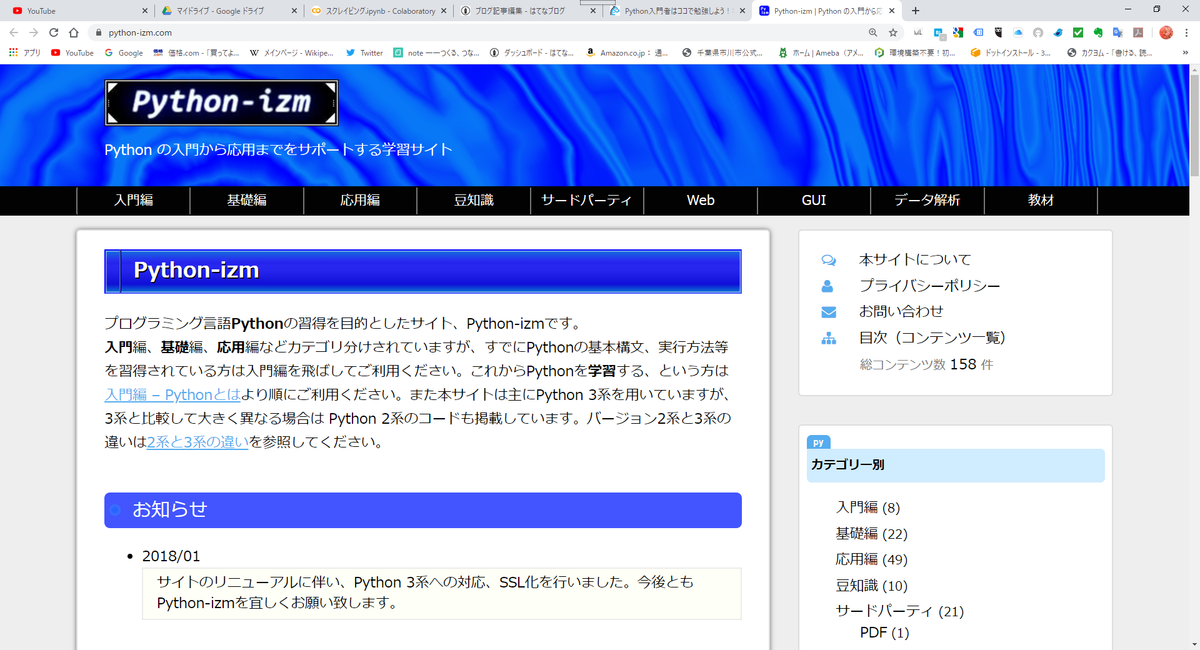Click the speech bubble icon beside 本サイトについて
The width and height of the screenshot is (1200, 650).
pyautogui.click(x=828, y=259)
